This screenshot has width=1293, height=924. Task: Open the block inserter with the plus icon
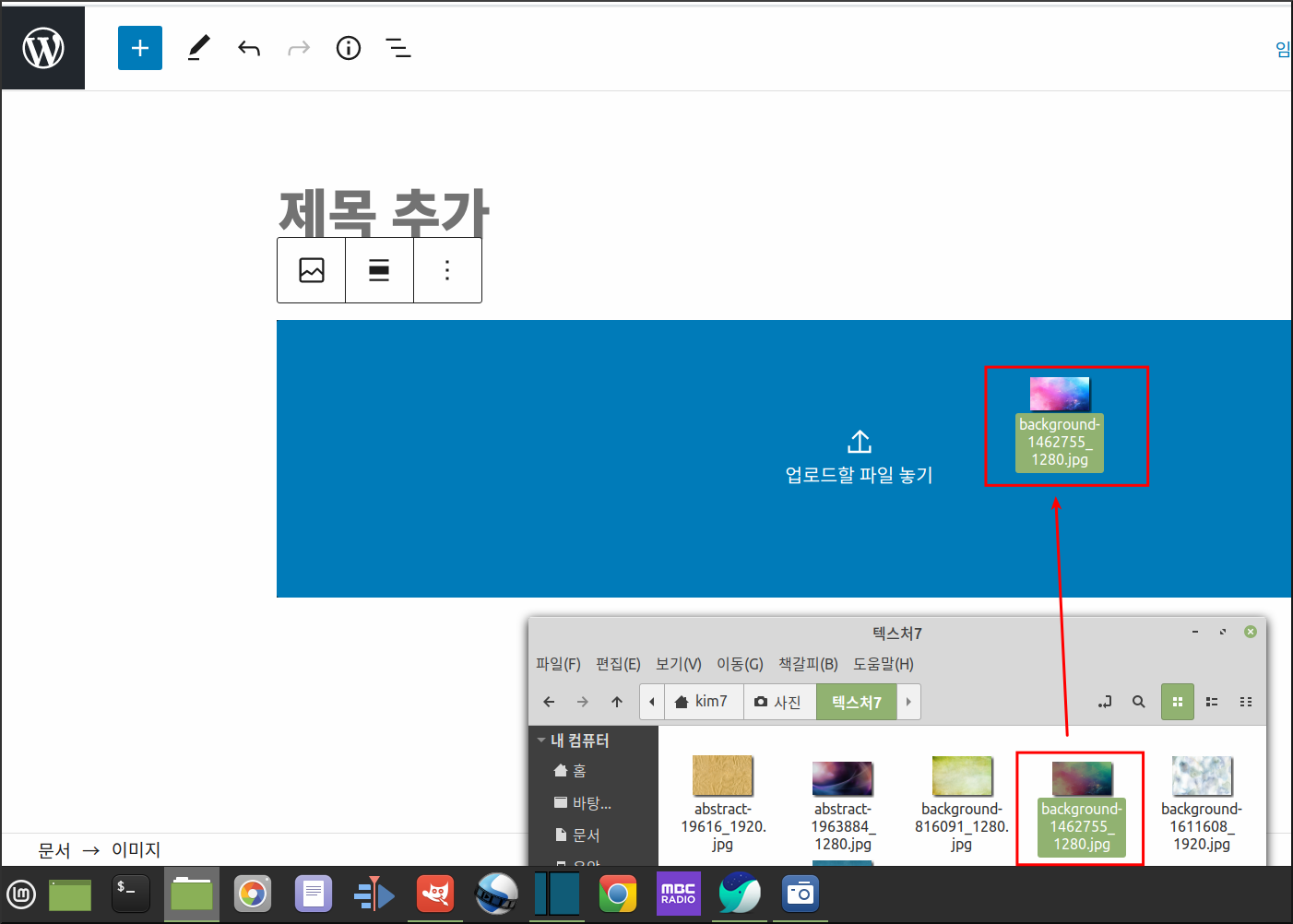139,47
